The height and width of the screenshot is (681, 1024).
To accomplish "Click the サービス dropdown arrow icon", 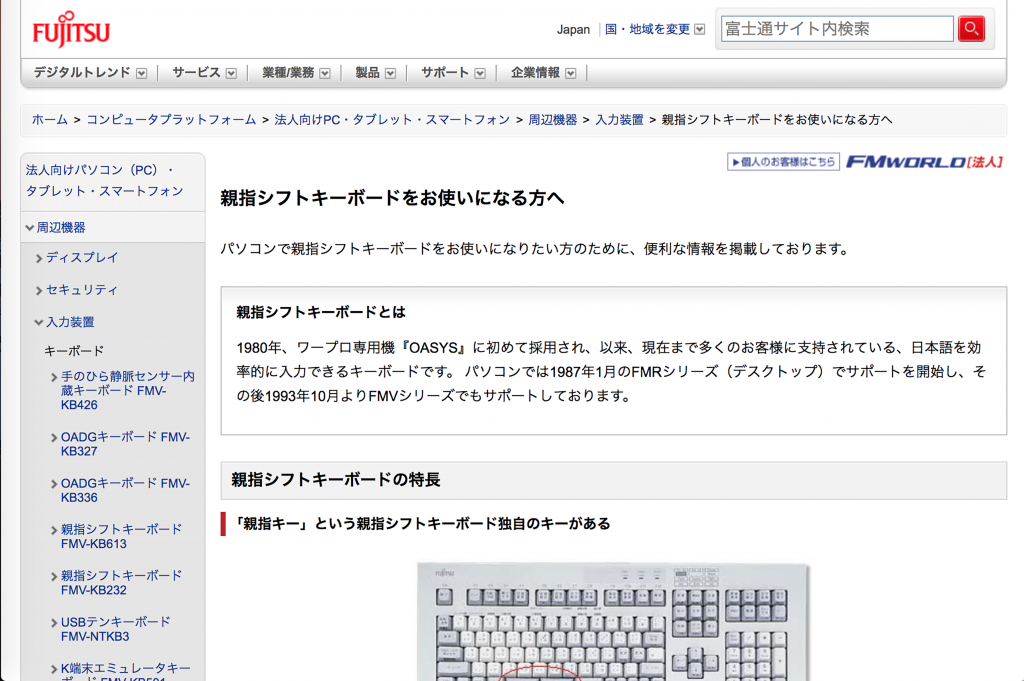I will (231, 73).
